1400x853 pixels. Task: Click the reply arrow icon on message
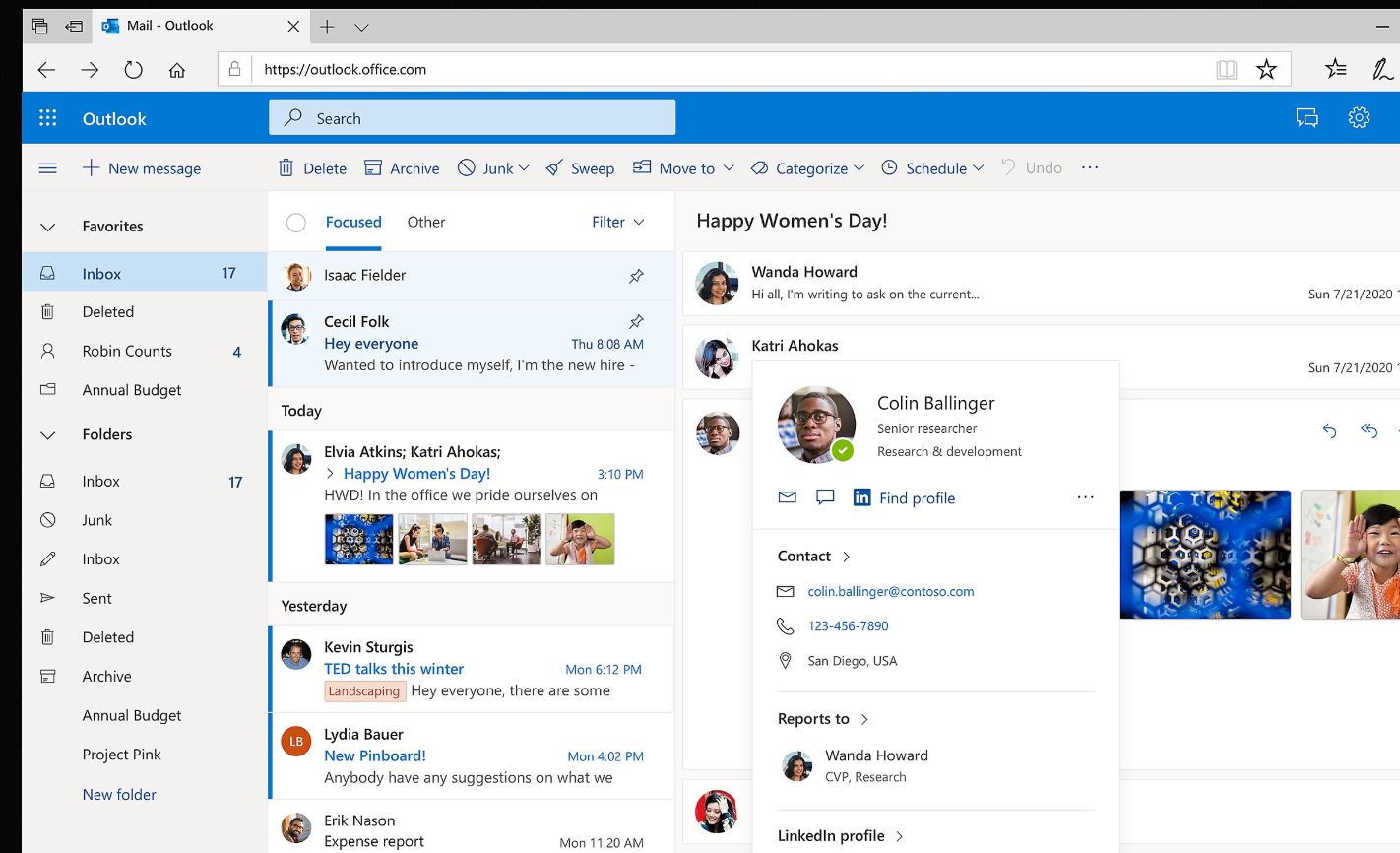pos(1329,430)
